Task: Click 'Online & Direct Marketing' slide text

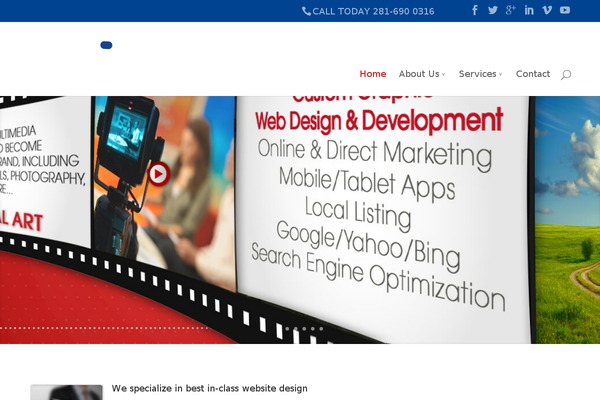Action: tap(375, 154)
